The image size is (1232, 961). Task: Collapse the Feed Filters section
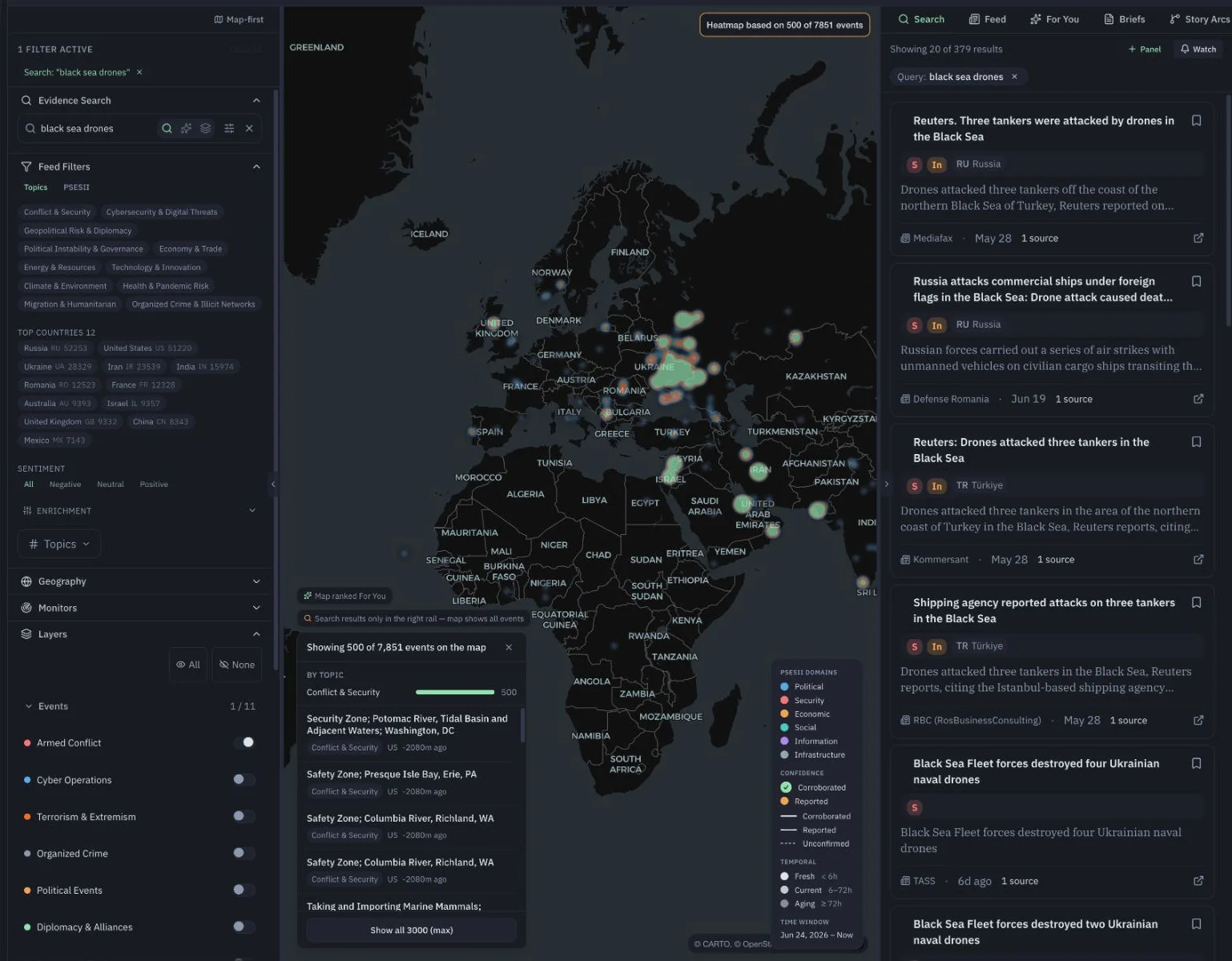click(x=256, y=167)
